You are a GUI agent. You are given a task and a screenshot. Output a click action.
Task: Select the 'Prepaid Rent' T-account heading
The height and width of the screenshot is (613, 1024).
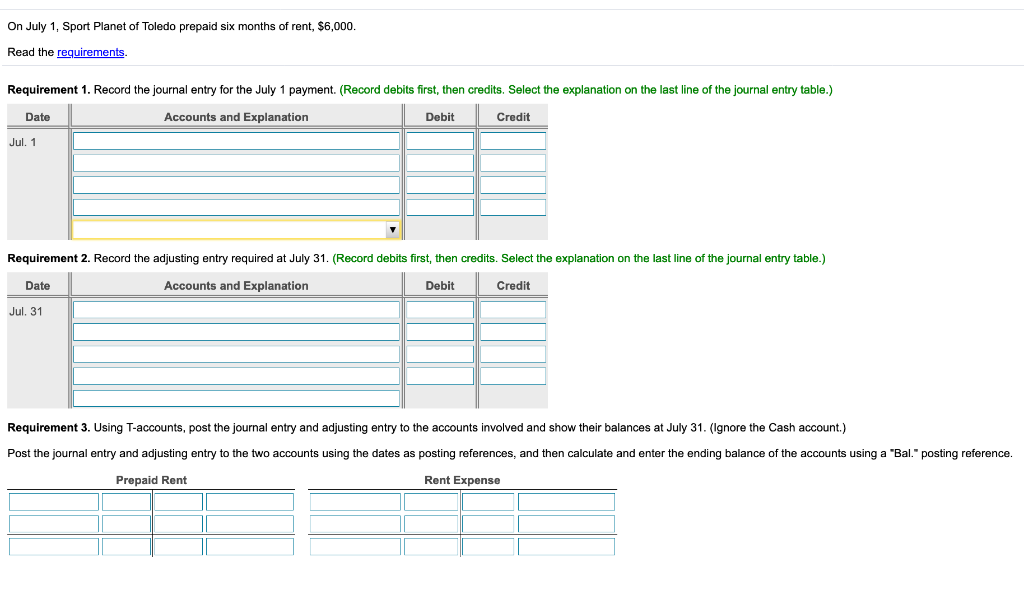151,480
